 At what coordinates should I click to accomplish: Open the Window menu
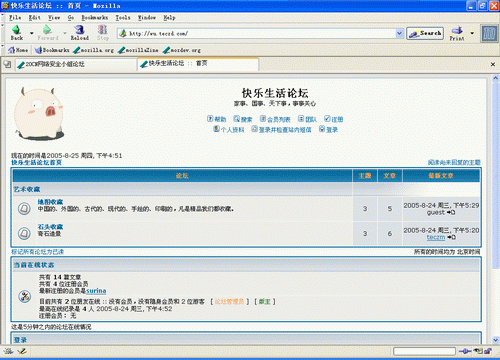point(147,17)
